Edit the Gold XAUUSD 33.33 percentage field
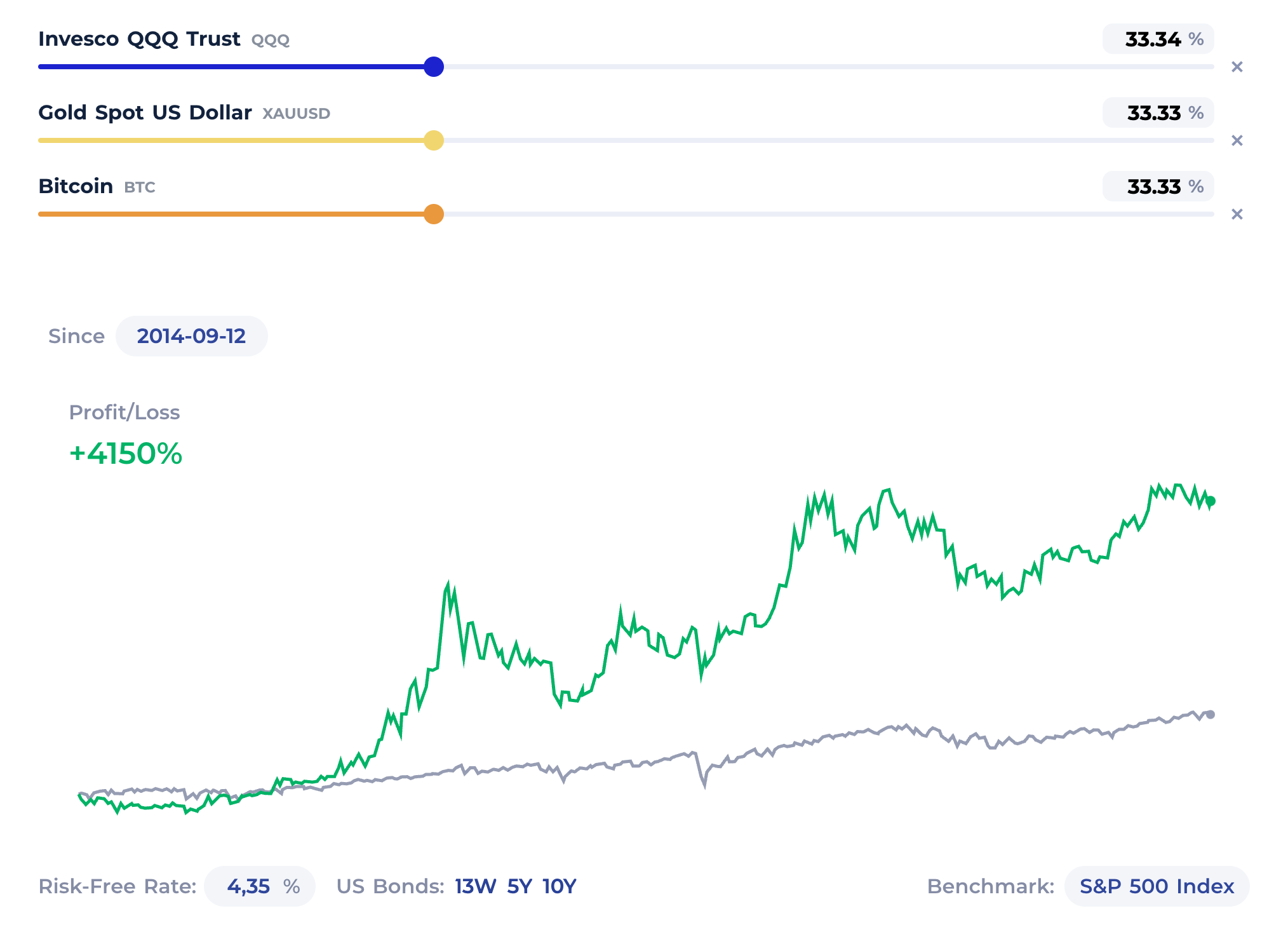1288x939 pixels. pyautogui.click(x=1158, y=113)
